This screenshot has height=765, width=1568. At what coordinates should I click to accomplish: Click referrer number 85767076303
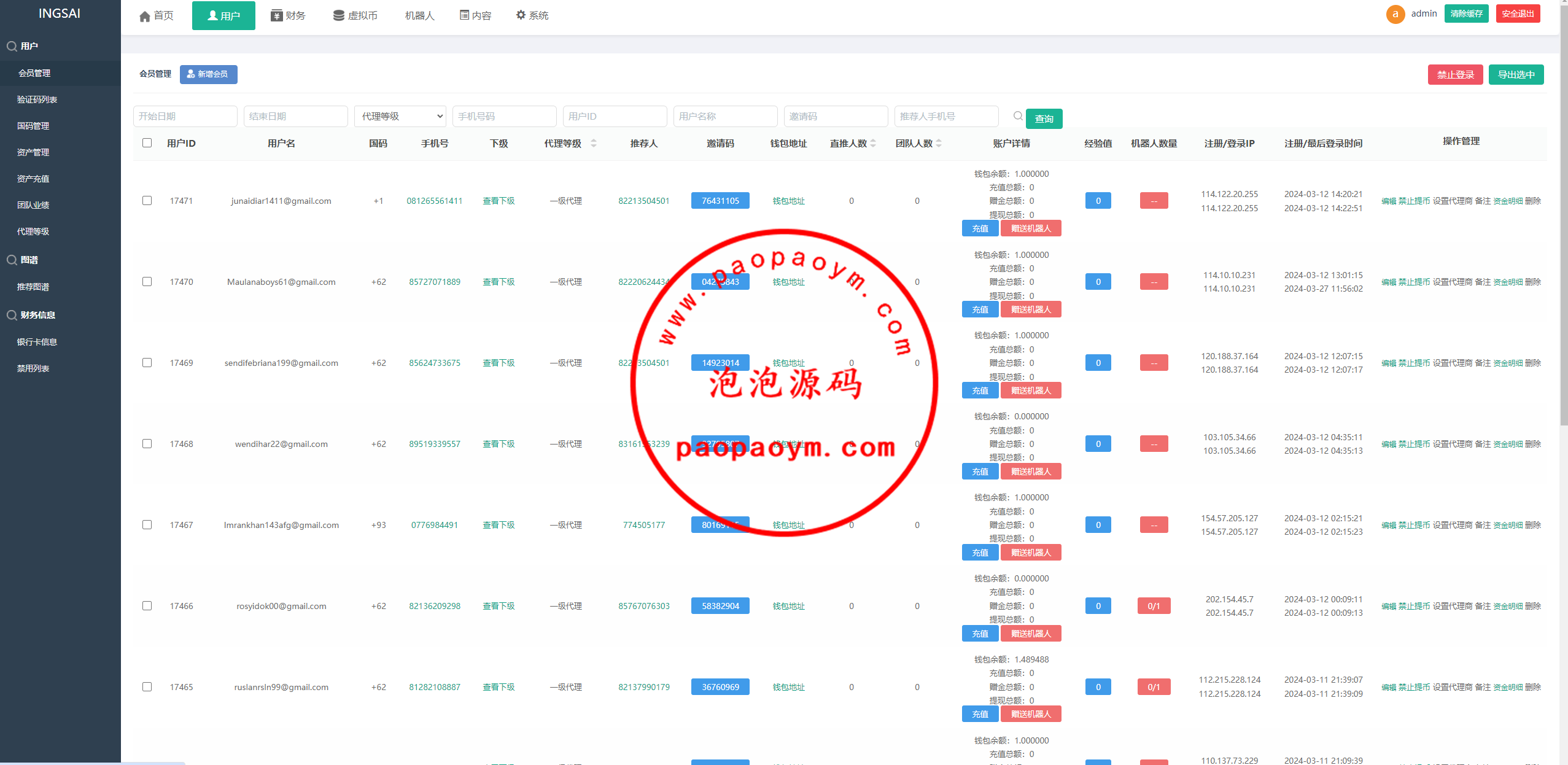(x=644, y=606)
